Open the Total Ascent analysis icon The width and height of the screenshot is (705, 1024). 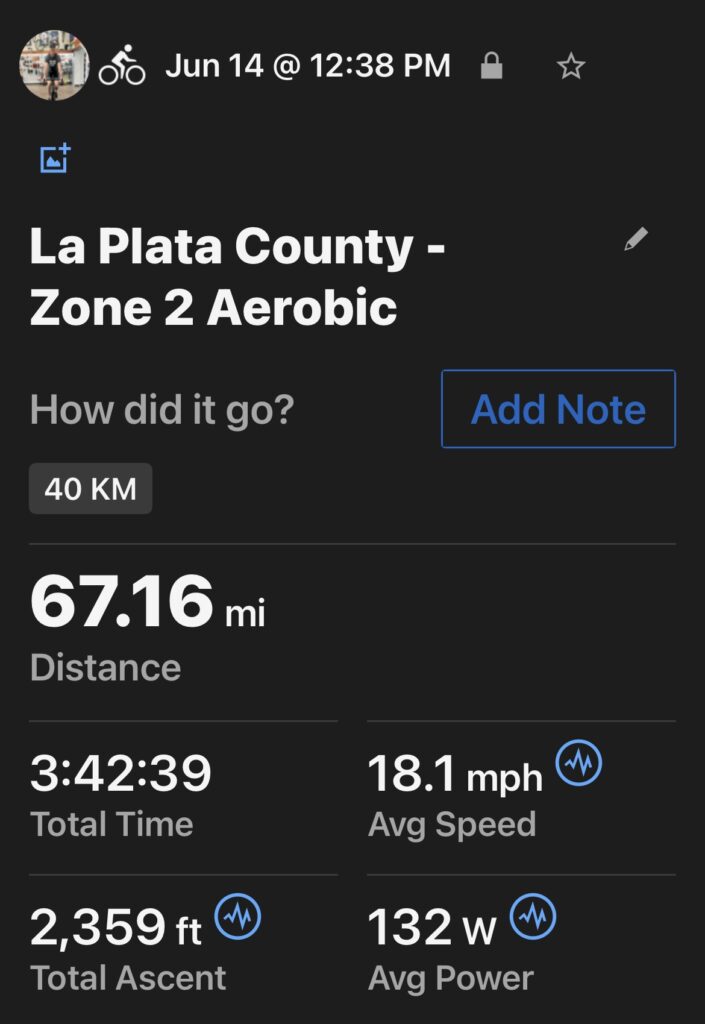[238, 916]
